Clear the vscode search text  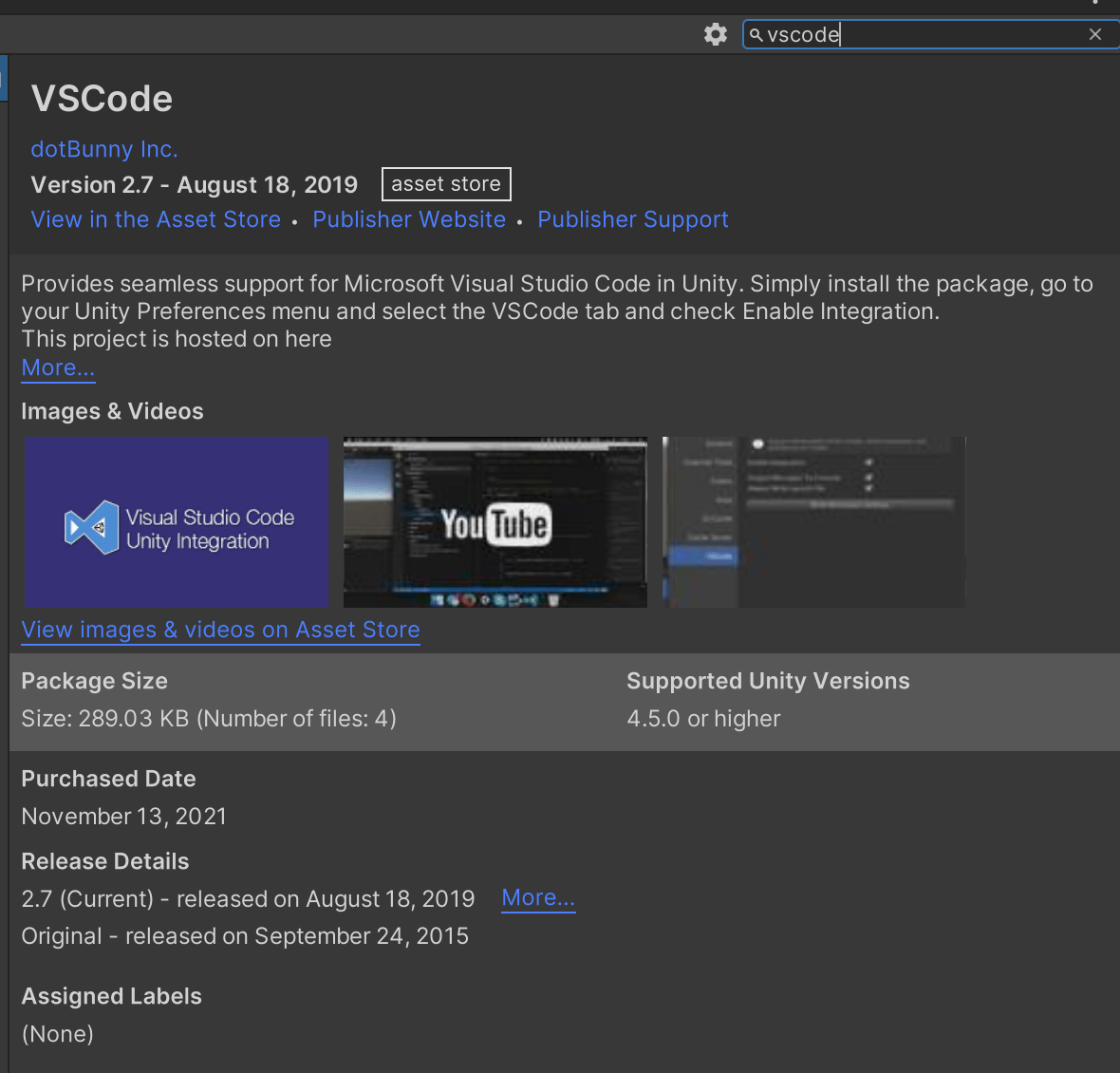(x=1094, y=34)
